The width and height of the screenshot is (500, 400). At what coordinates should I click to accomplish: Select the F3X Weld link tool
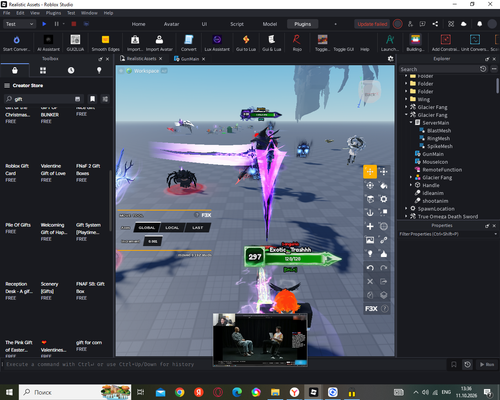[384, 240]
